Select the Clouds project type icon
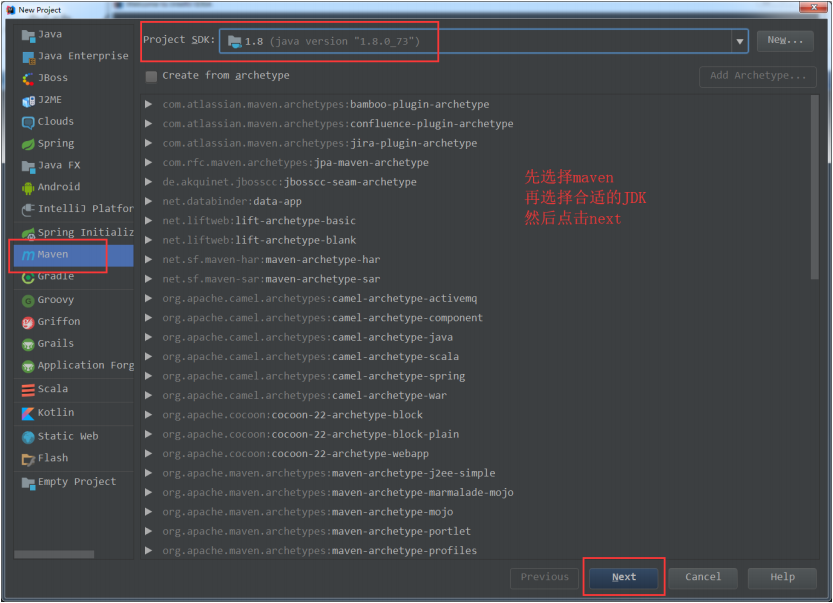Viewport: 833px width, 603px height. click(x=27, y=121)
